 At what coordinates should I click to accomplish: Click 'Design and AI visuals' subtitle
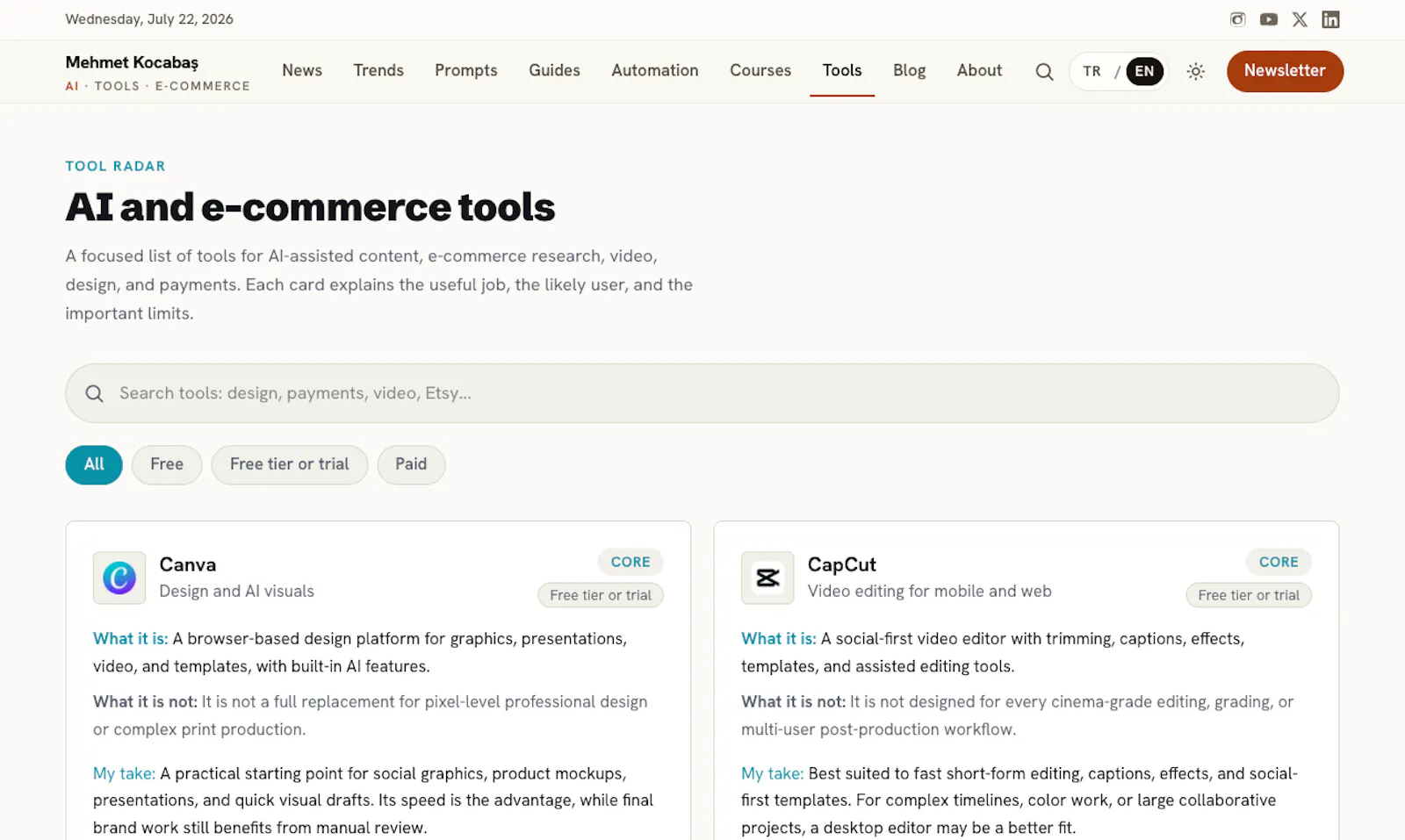pyautogui.click(x=236, y=592)
